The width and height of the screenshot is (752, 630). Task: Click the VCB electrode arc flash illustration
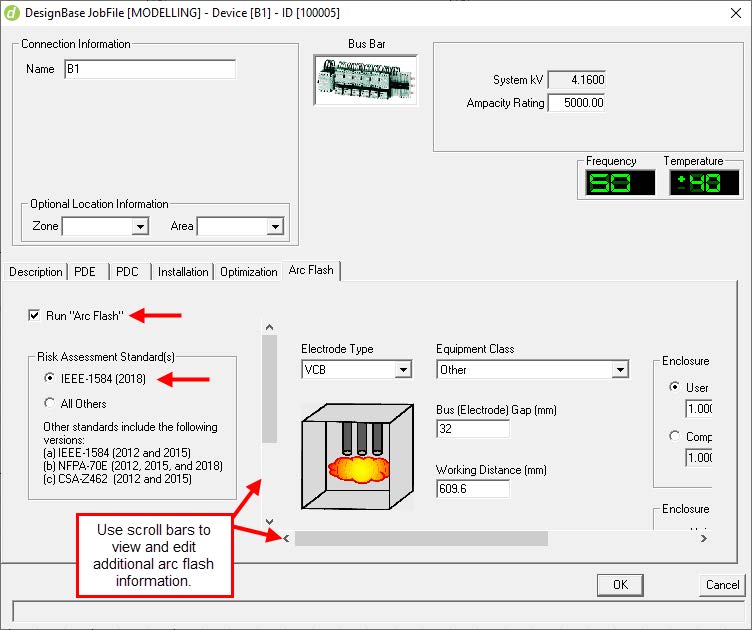pyautogui.click(x=357, y=456)
